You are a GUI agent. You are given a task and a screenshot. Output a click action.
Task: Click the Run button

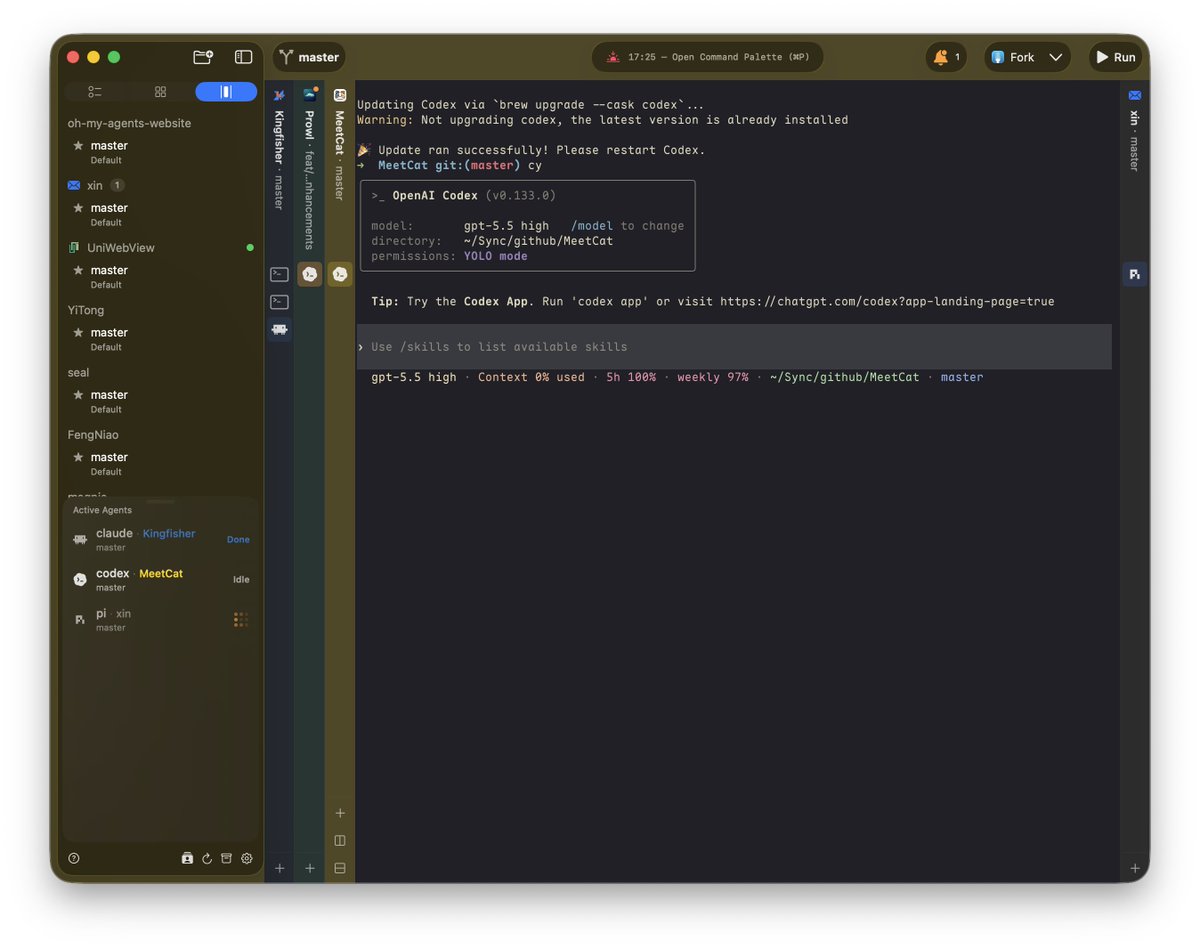pos(1115,57)
